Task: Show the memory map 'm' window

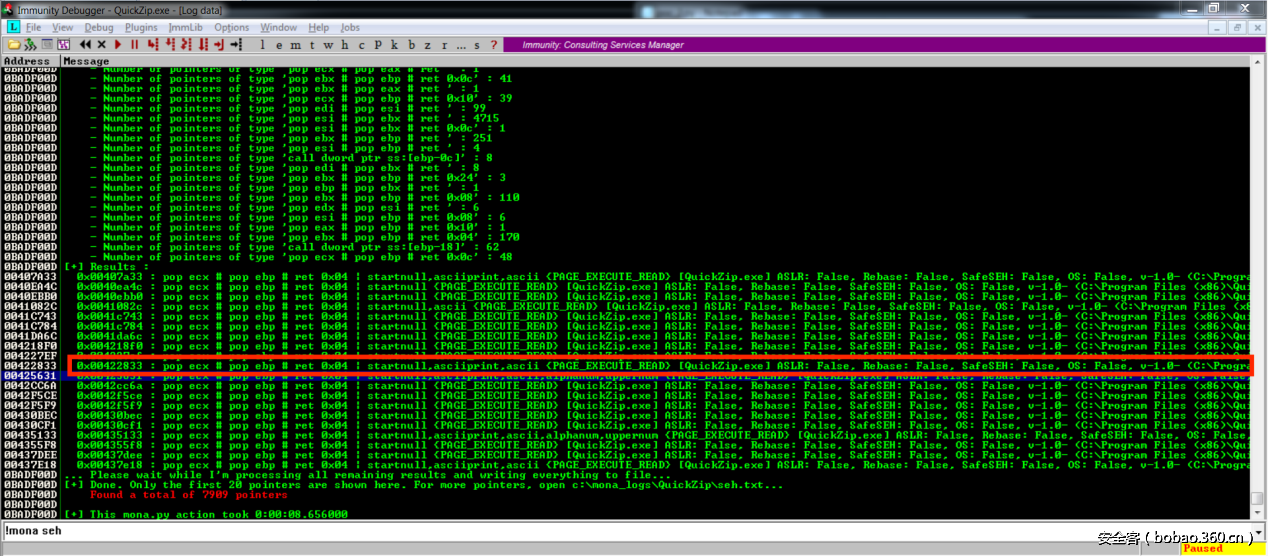Action: tap(296, 45)
